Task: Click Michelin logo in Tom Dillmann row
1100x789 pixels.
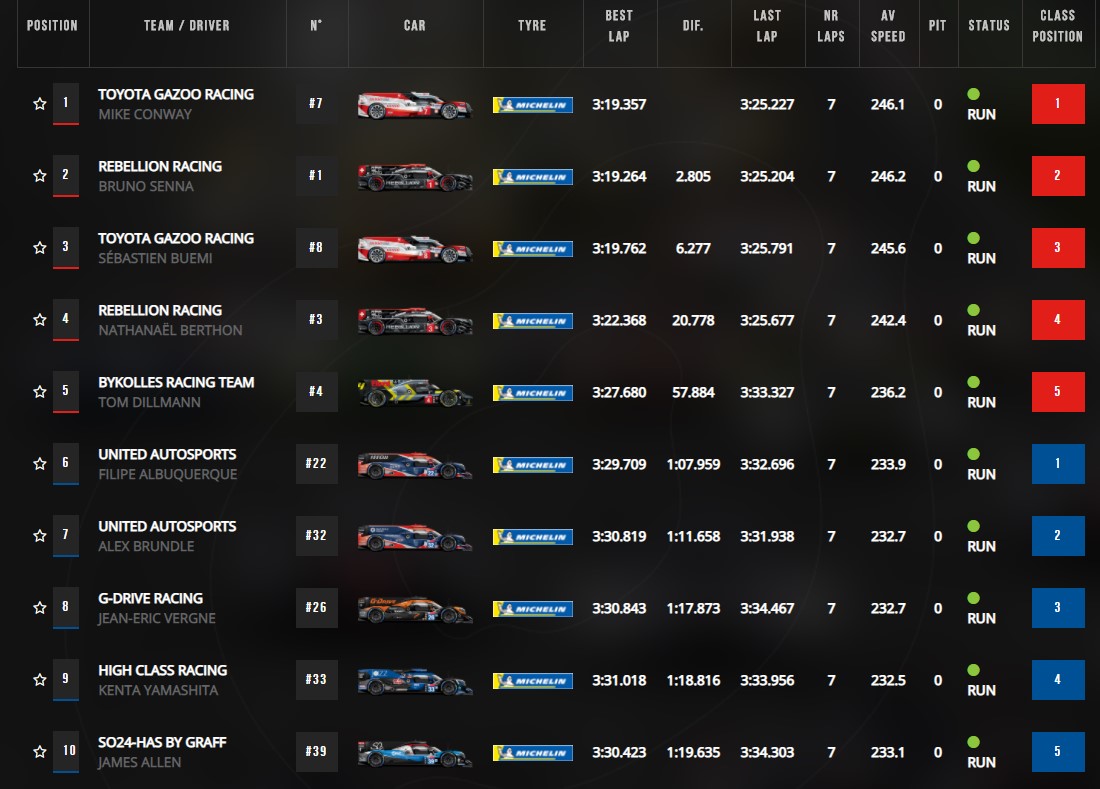Action: click(532, 393)
